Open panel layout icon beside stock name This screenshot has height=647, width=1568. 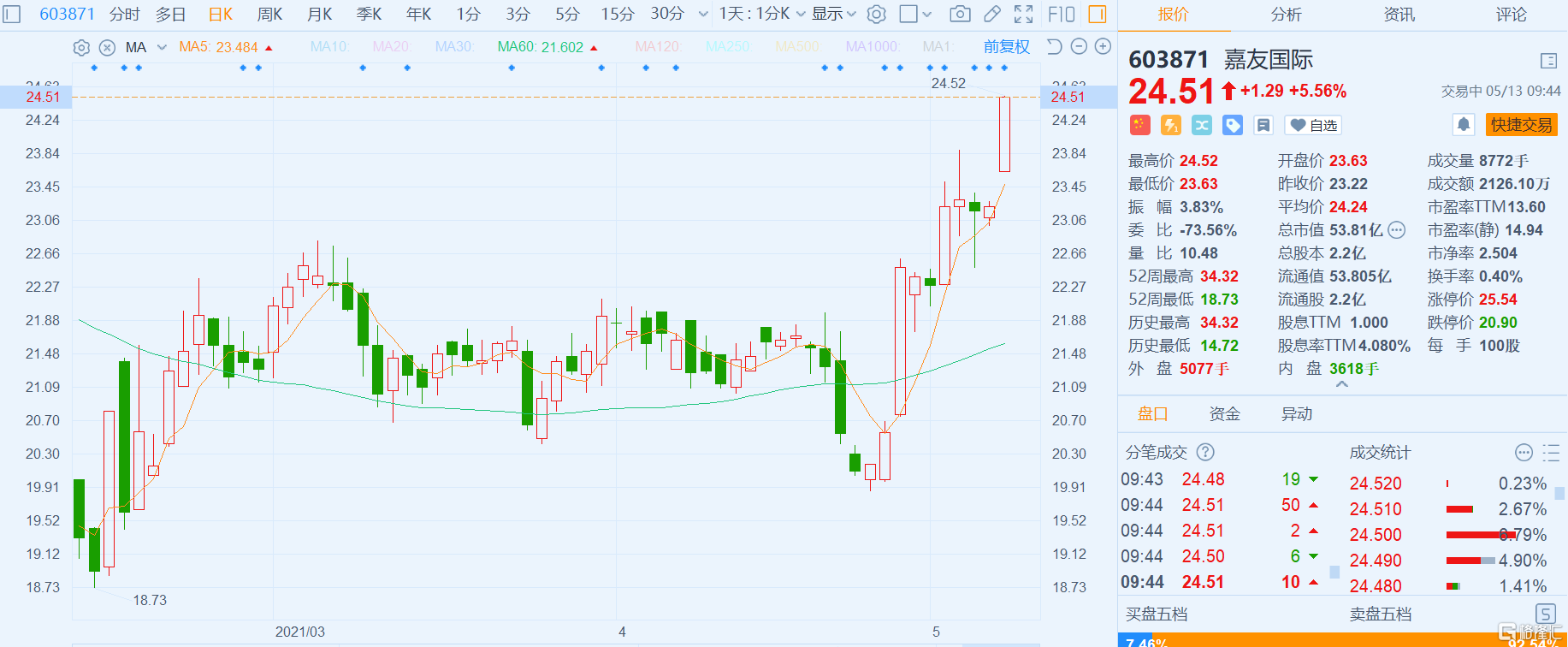[x=1548, y=61]
